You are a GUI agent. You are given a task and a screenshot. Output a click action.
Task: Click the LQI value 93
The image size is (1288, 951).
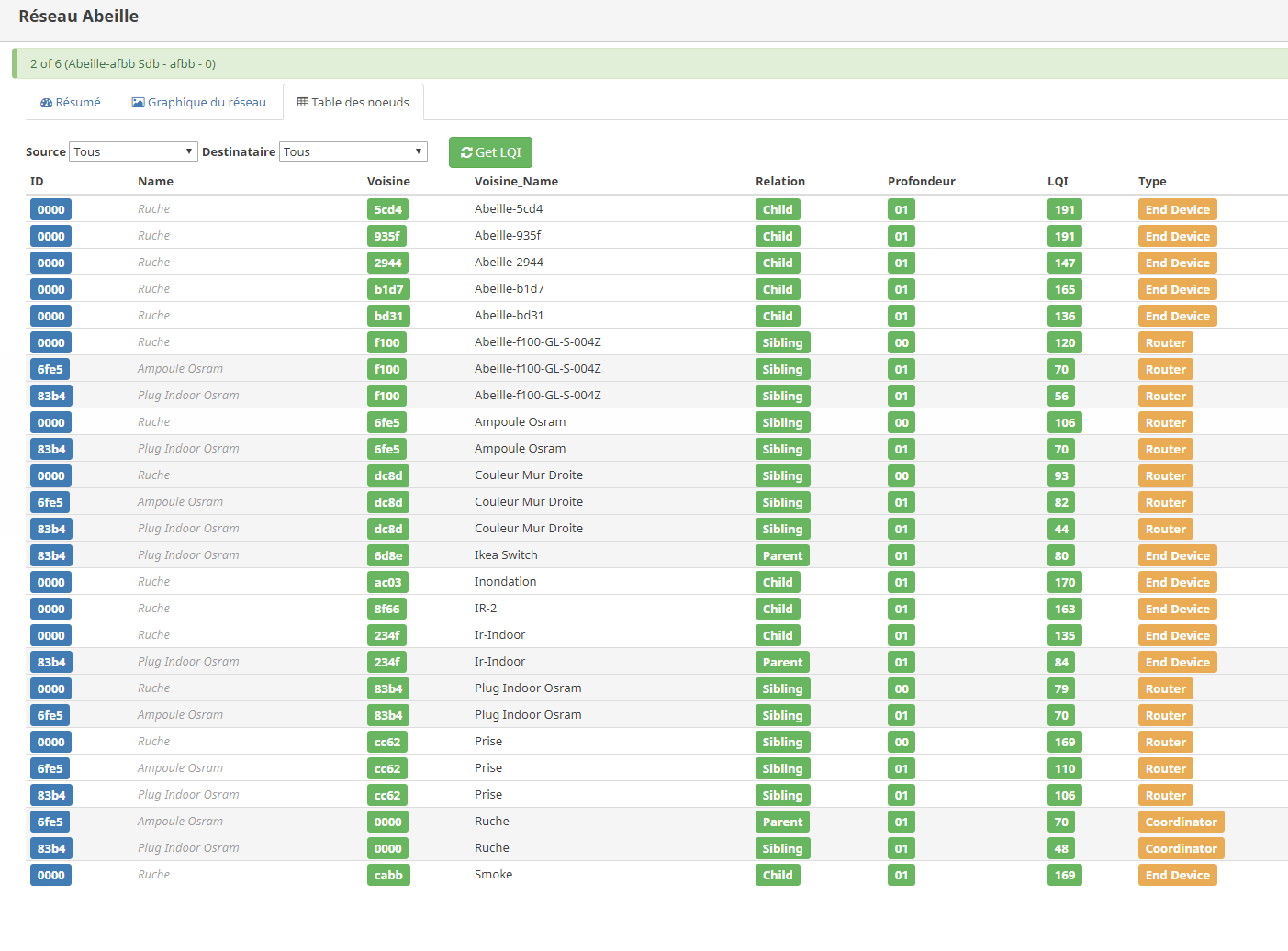[1061, 475]
